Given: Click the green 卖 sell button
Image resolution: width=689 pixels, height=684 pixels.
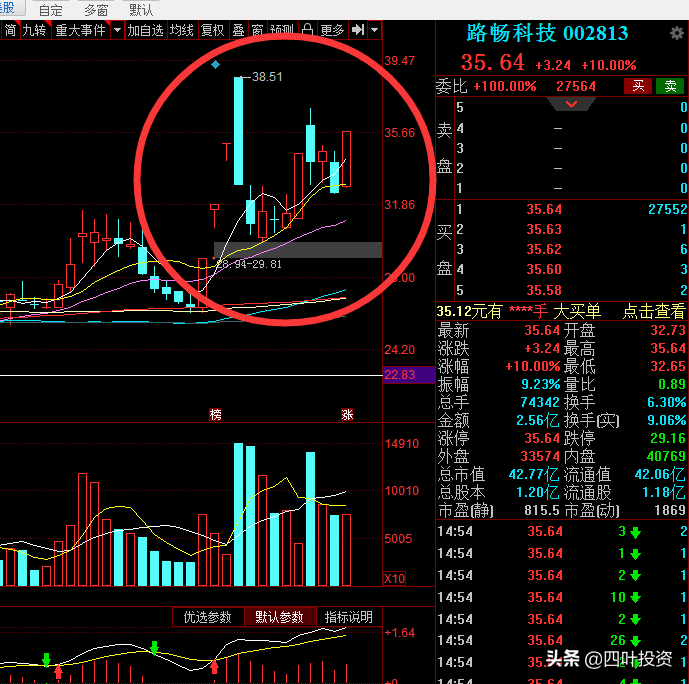Looking at the screenshot, I should pos(670,86).
